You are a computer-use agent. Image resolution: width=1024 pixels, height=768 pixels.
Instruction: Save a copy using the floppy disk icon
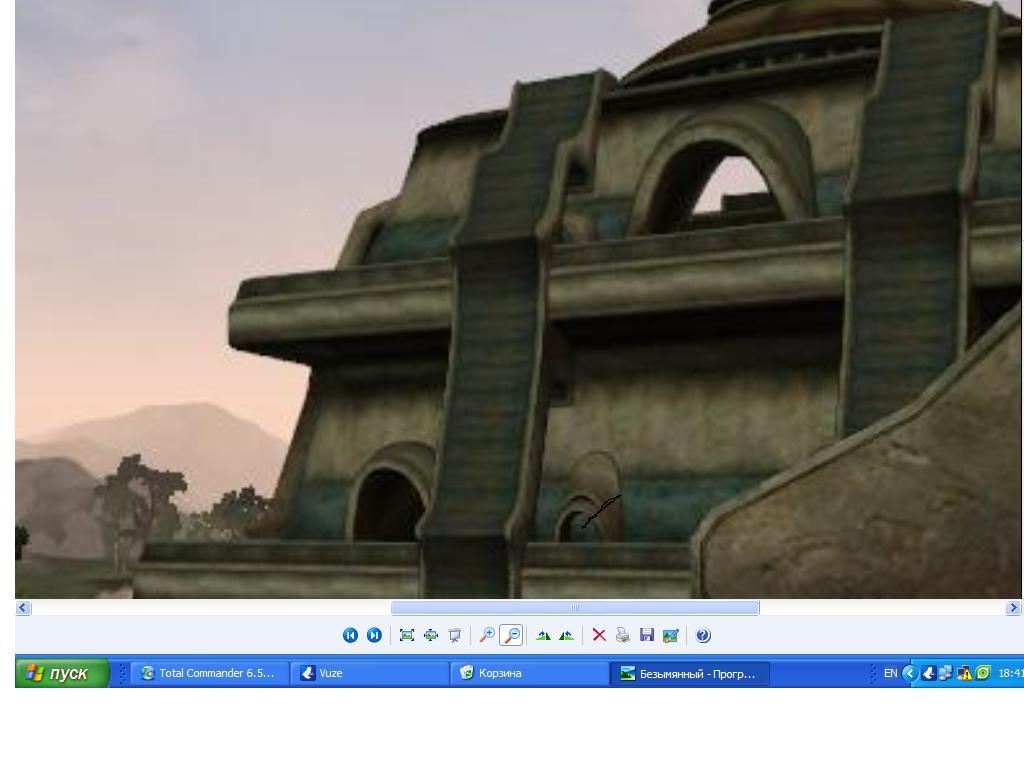647,635
